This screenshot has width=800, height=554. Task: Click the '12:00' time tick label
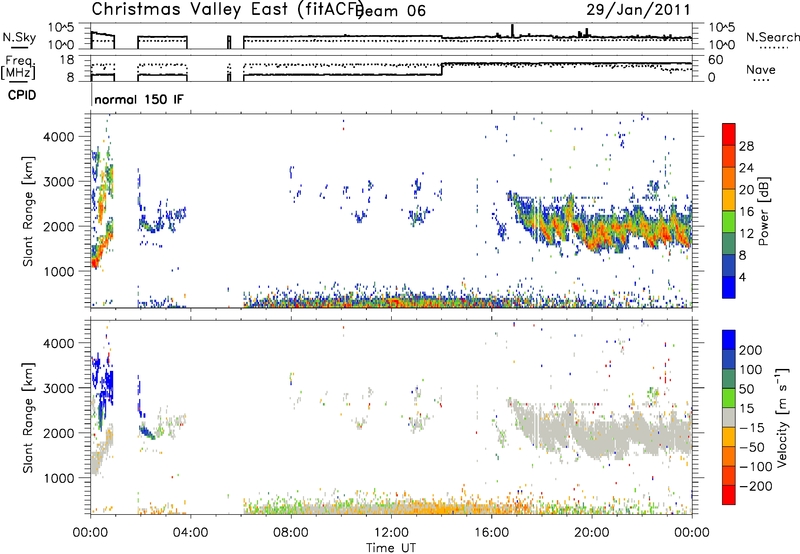(x=391, y=533)
